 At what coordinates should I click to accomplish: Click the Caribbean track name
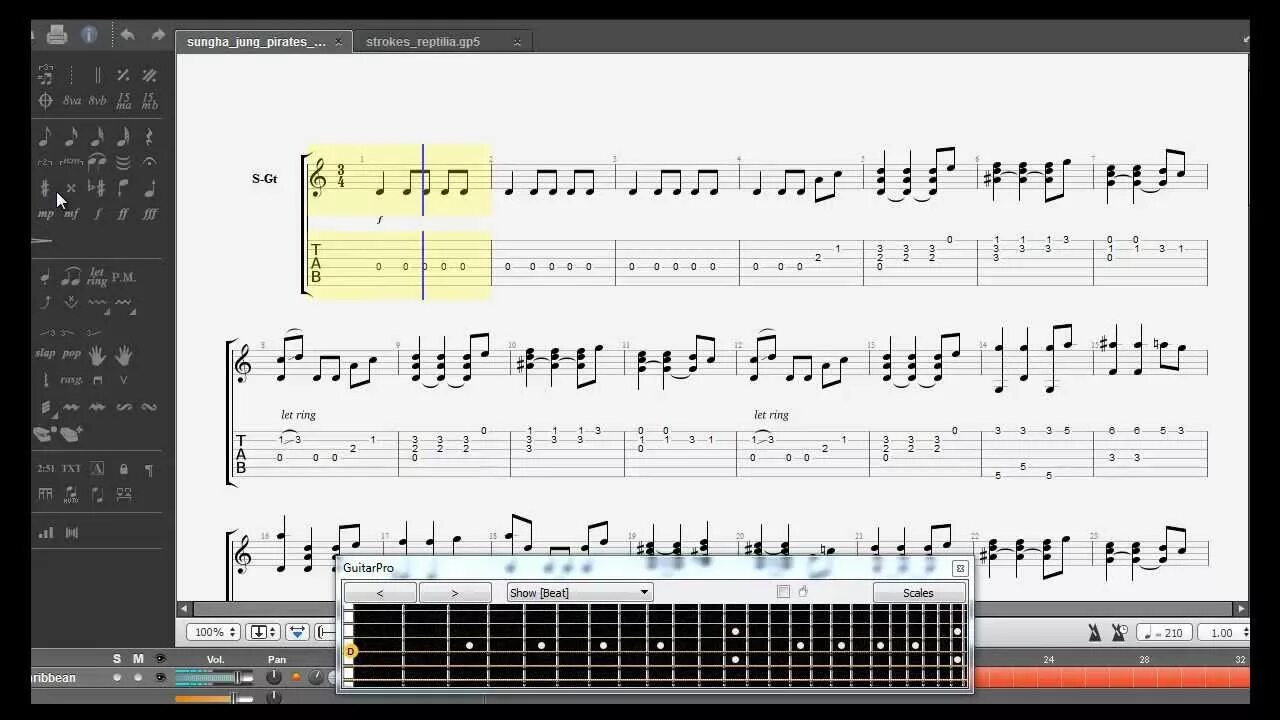tap(54, 677)
